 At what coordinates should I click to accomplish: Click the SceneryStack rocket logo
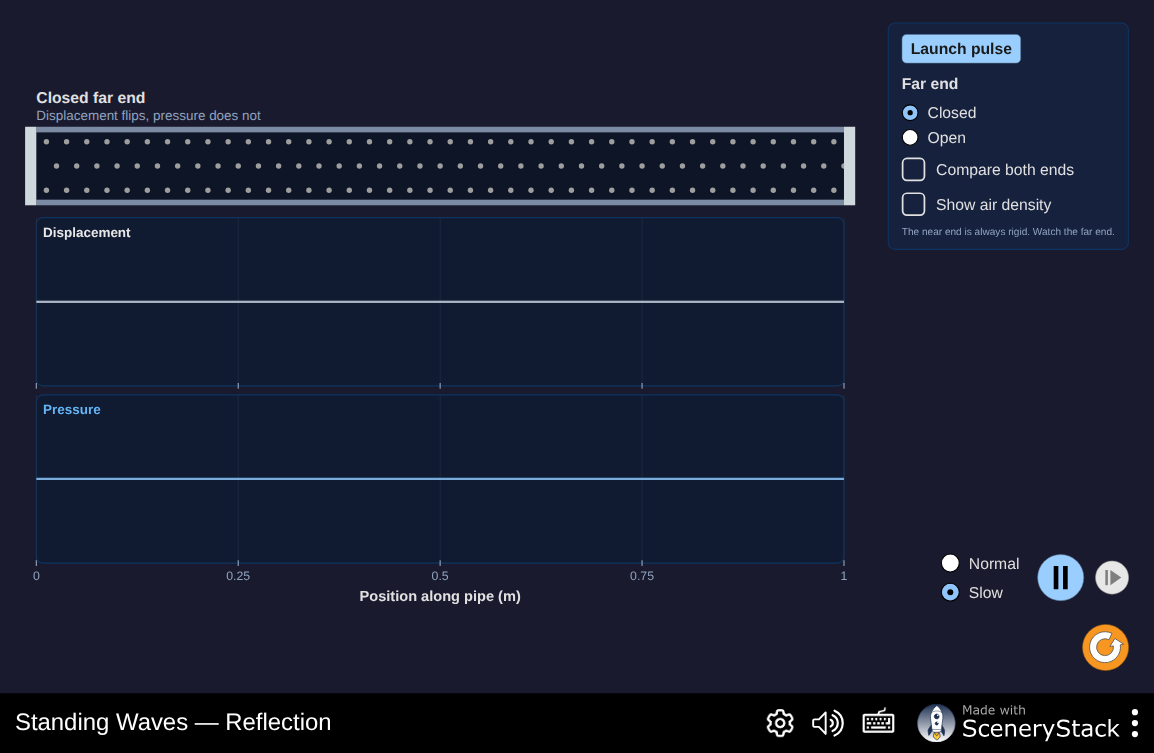pyautogui.click(x=935, y=723)
